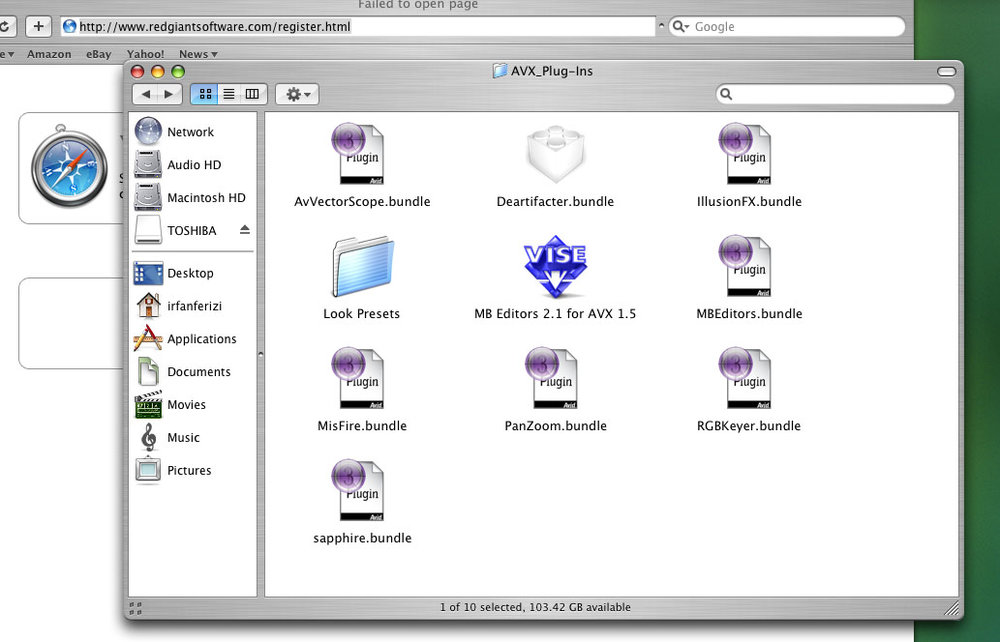Image resolution: width=1000 pixels, height=642 pixels.
Task: Open eBay bookmark in Safari
Action: (99, 54)
